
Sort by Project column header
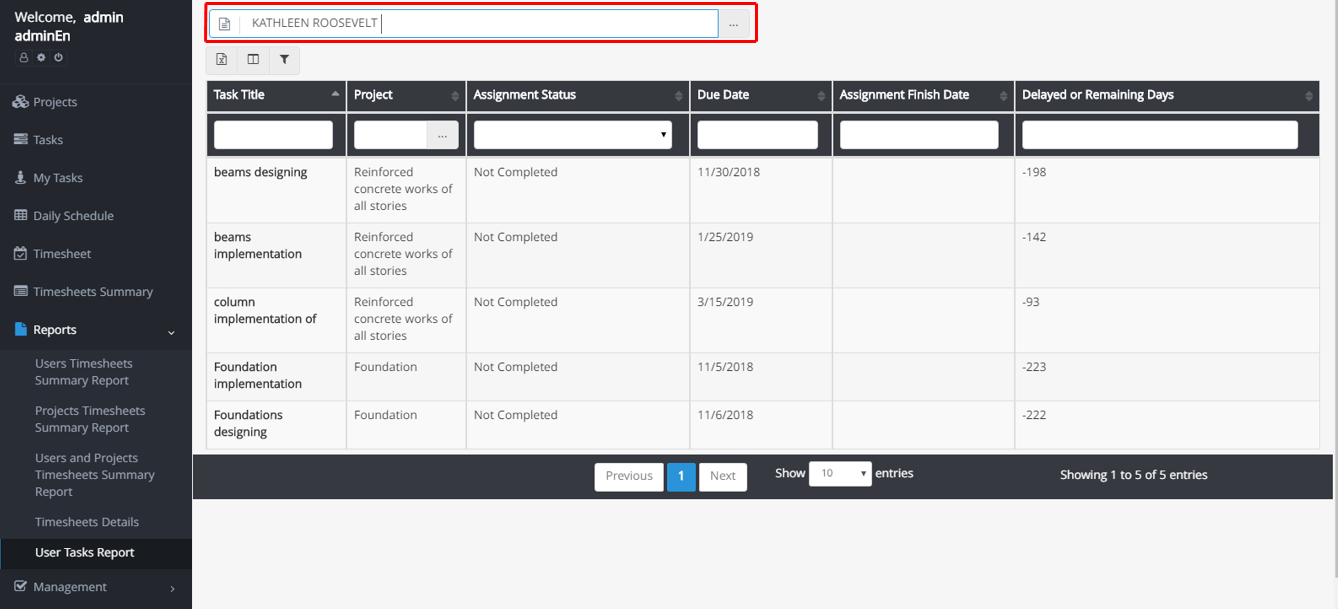point(406,95)
